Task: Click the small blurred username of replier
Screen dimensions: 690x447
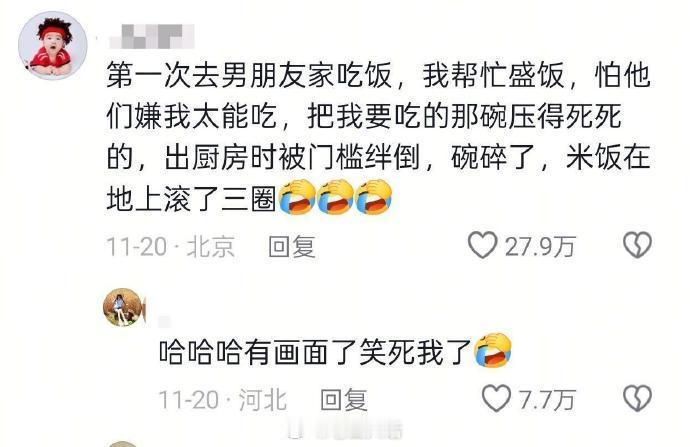Action: (164, 322)
